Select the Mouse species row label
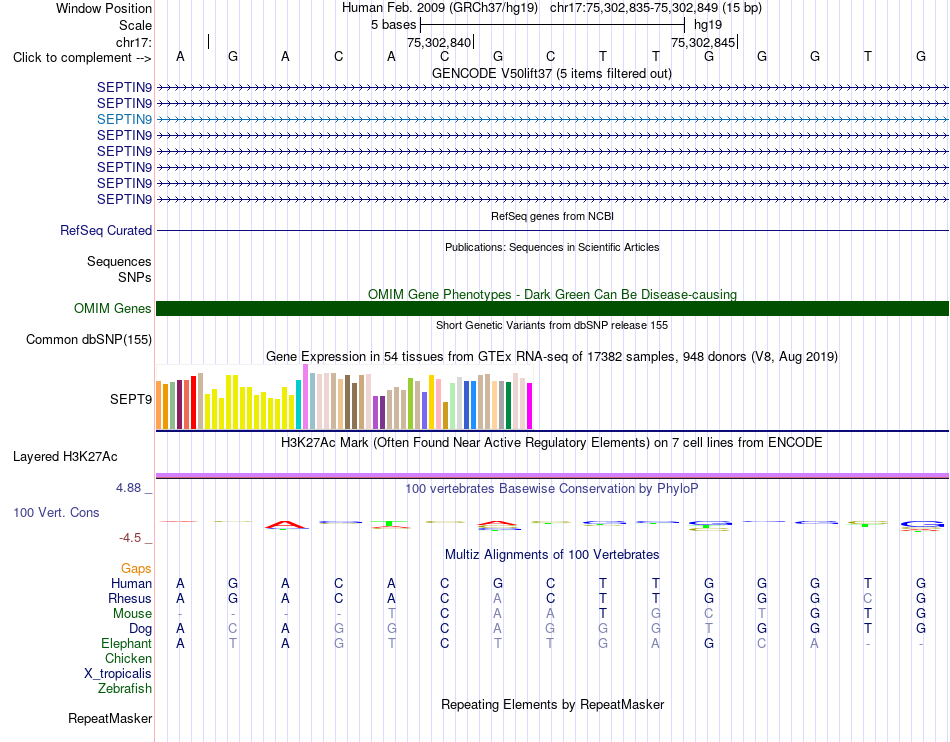The width and height of the screenshot is (950, 742). 132,614
